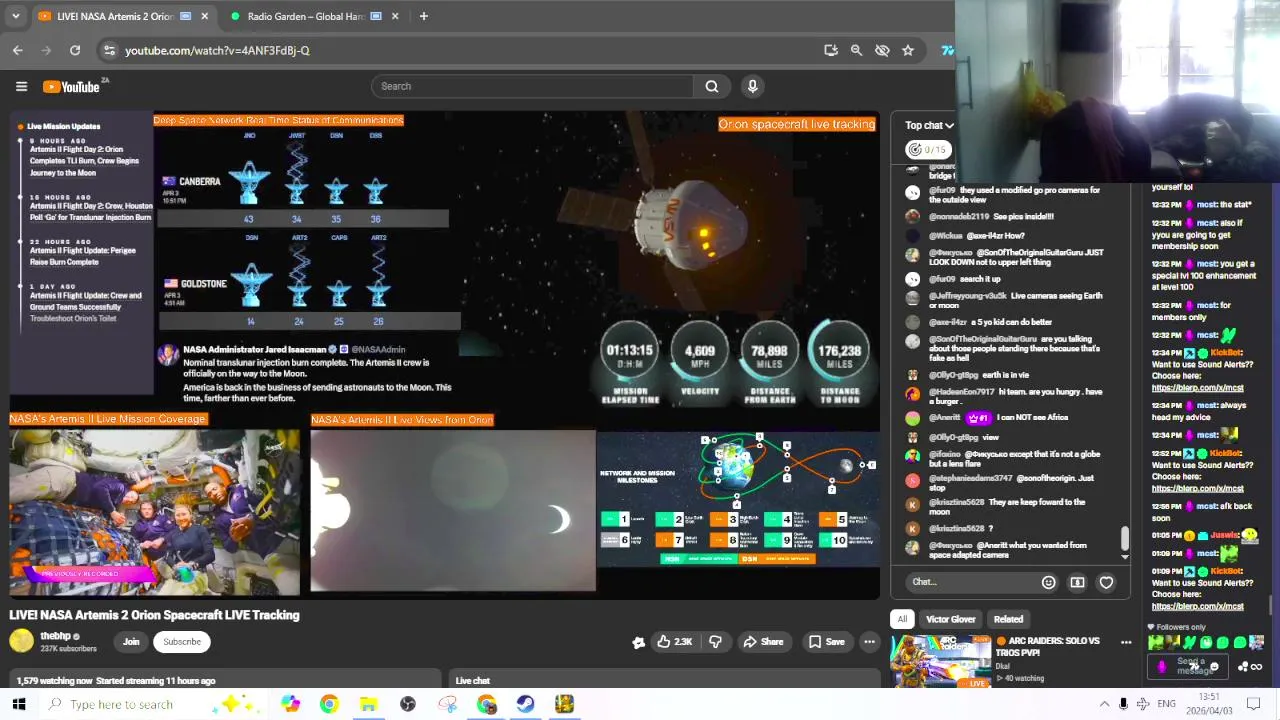Select the Victor Glover filter chip
This screenshot has width=1280, height=720.
tap(951, 619)
